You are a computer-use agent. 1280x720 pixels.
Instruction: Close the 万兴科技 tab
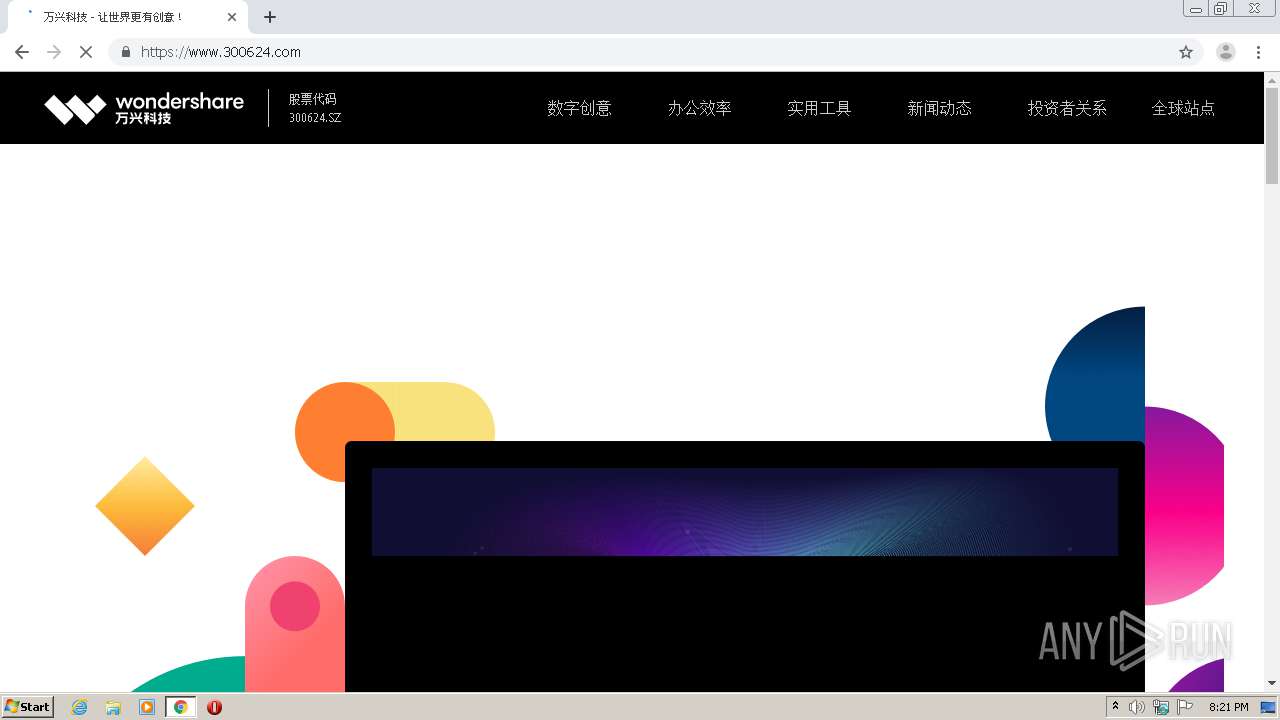pyautogui.click(x=232, y=17)
